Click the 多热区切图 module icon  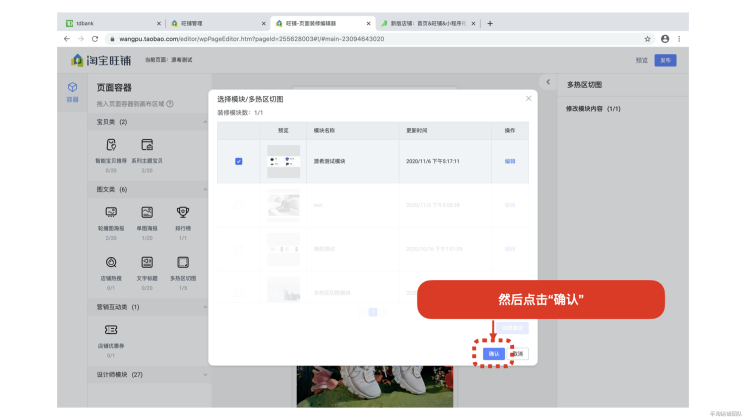click(183, 262)
